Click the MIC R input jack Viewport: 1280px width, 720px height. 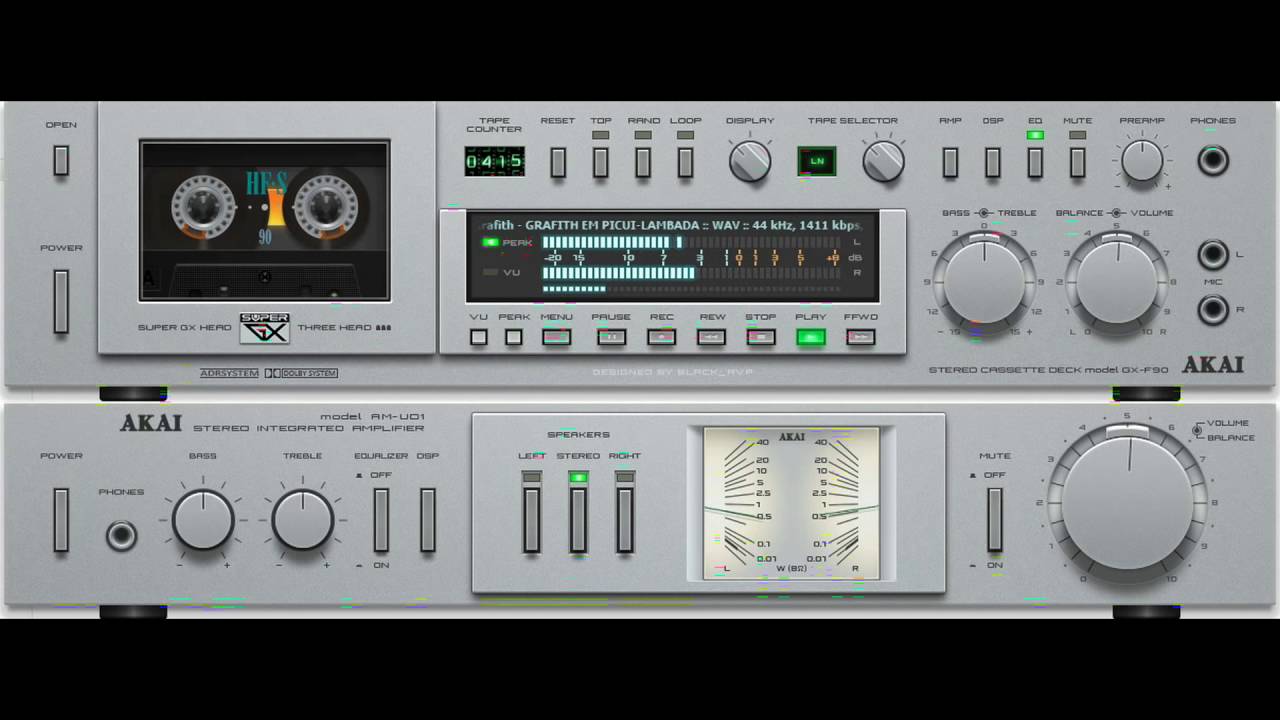(1213, 310)
